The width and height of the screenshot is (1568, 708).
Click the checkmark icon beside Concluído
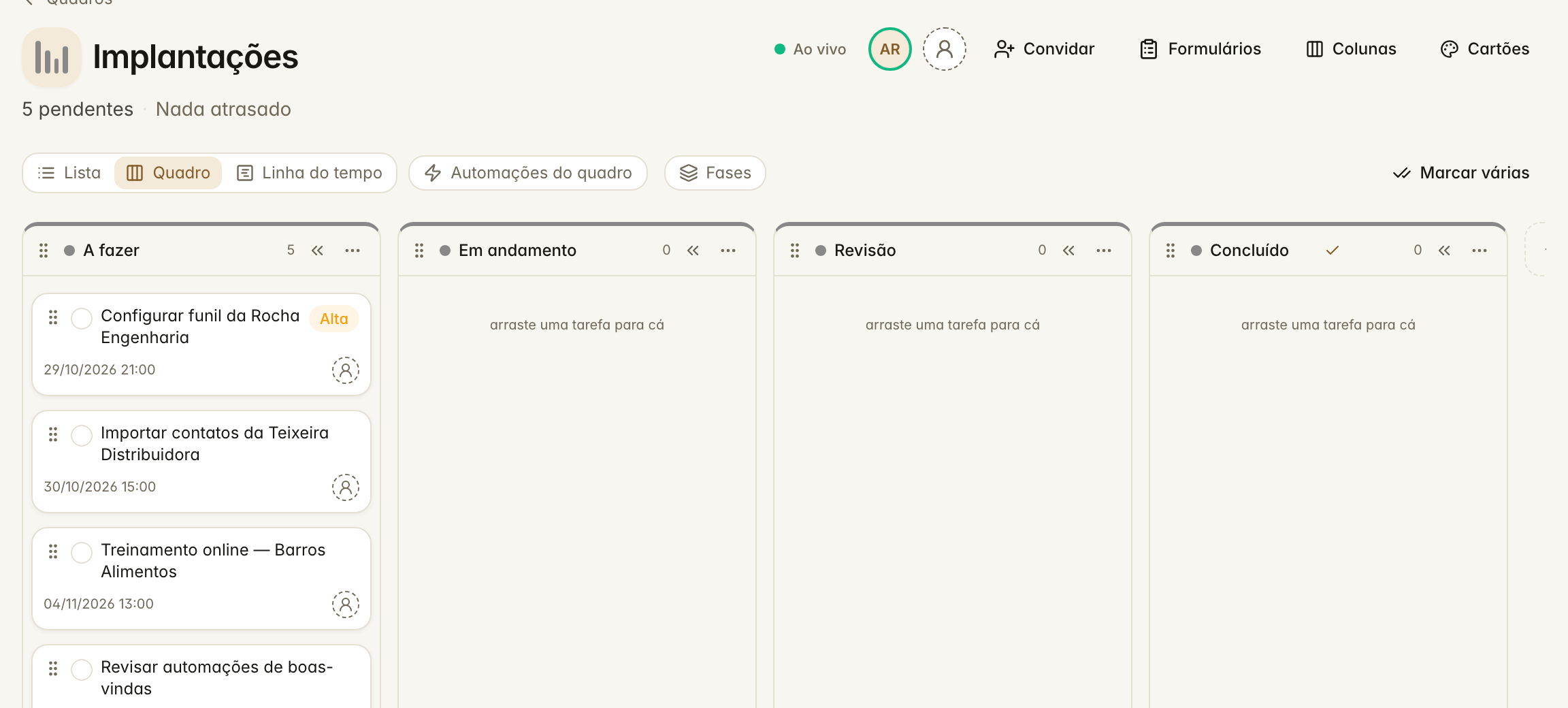(1333, 251)
